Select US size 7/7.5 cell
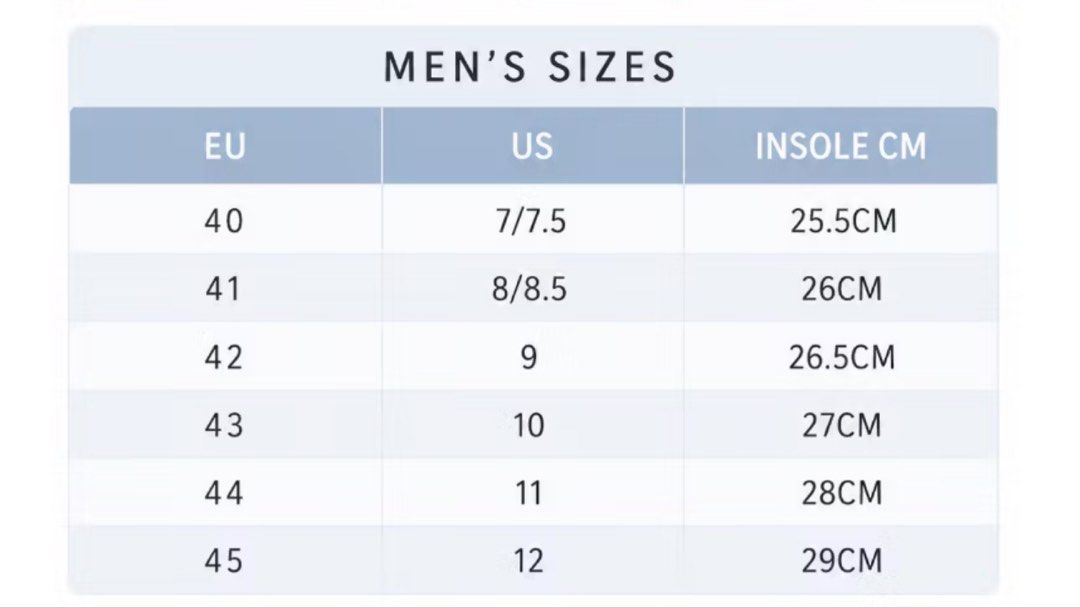The width and height of the screenshot is (1080, 608). coord(532,221)
